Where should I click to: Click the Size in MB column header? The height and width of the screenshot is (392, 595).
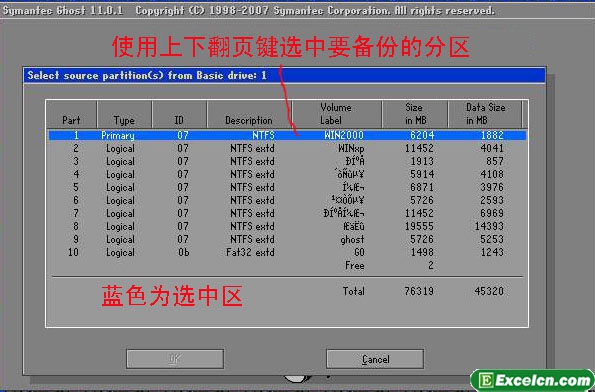[x=415, y=114]
